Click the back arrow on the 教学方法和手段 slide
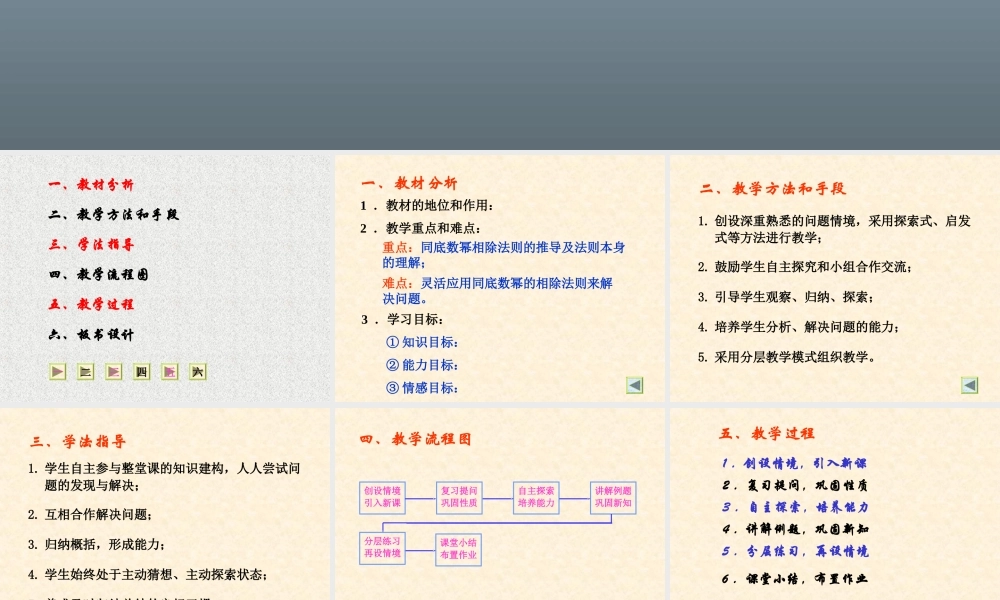The width and height of the screenshot is (1000, 600). (x=969, y=384)
